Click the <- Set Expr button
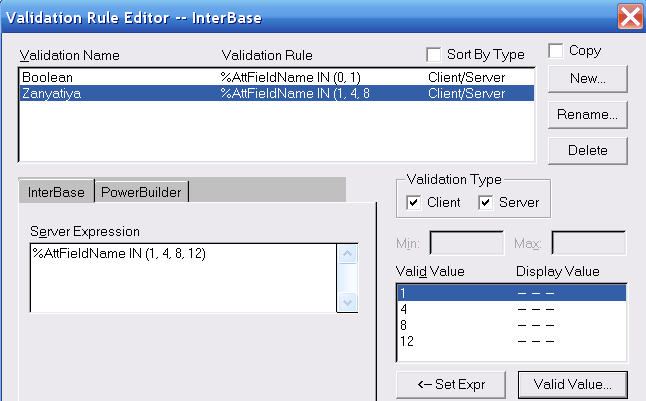The width and height of the screenshot is (646, 401). point(451,385)
